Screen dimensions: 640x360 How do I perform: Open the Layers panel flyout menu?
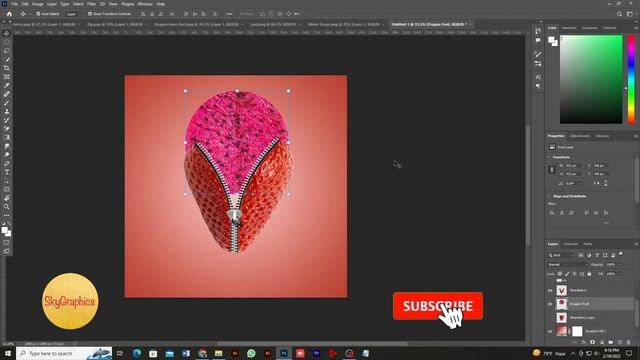coord(636,244)
